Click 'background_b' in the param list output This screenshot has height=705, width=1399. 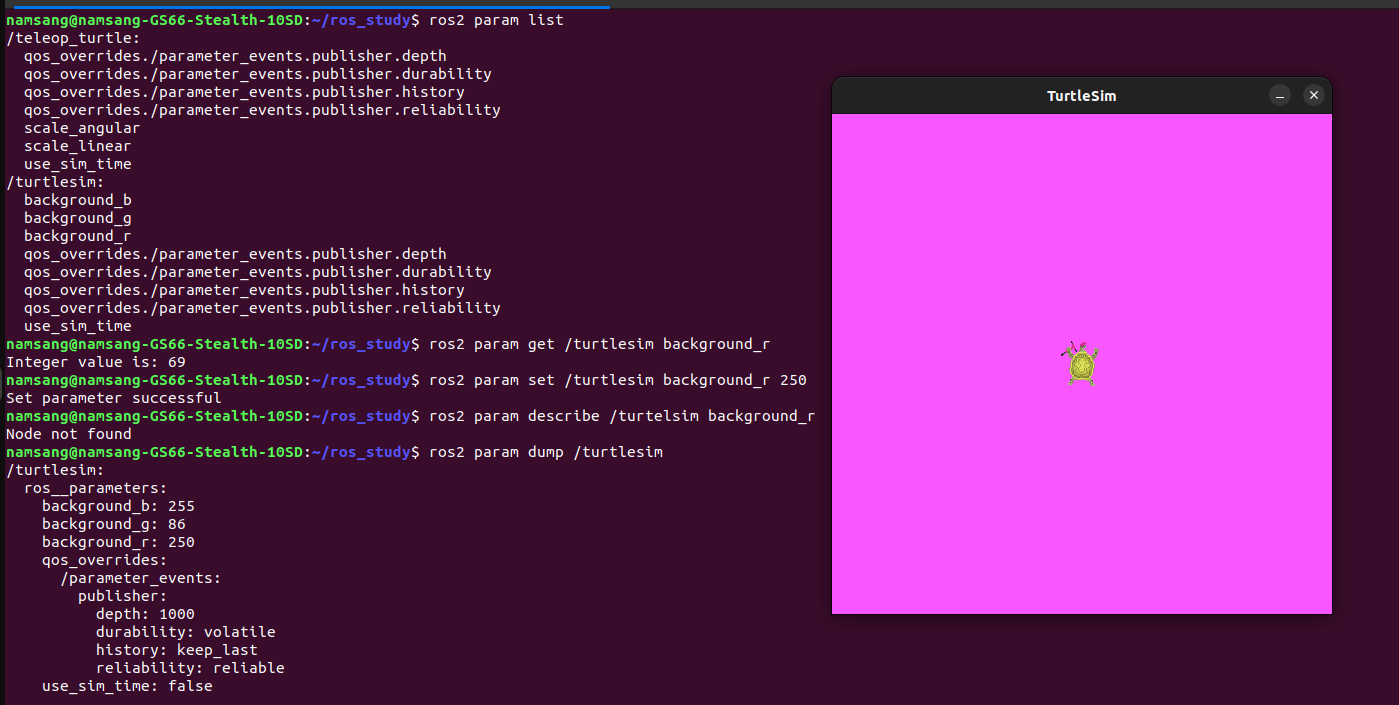[x=78, y=200]
